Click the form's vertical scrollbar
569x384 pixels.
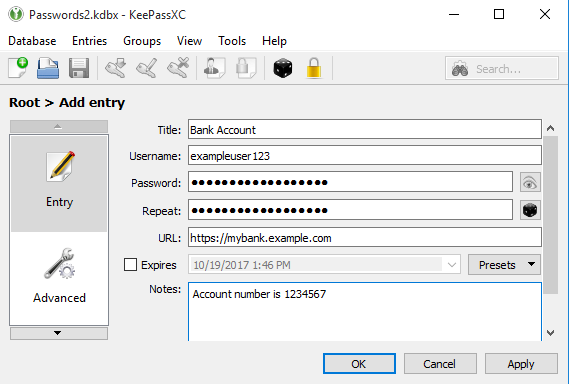pyautogui.click(x=550, y=215)
